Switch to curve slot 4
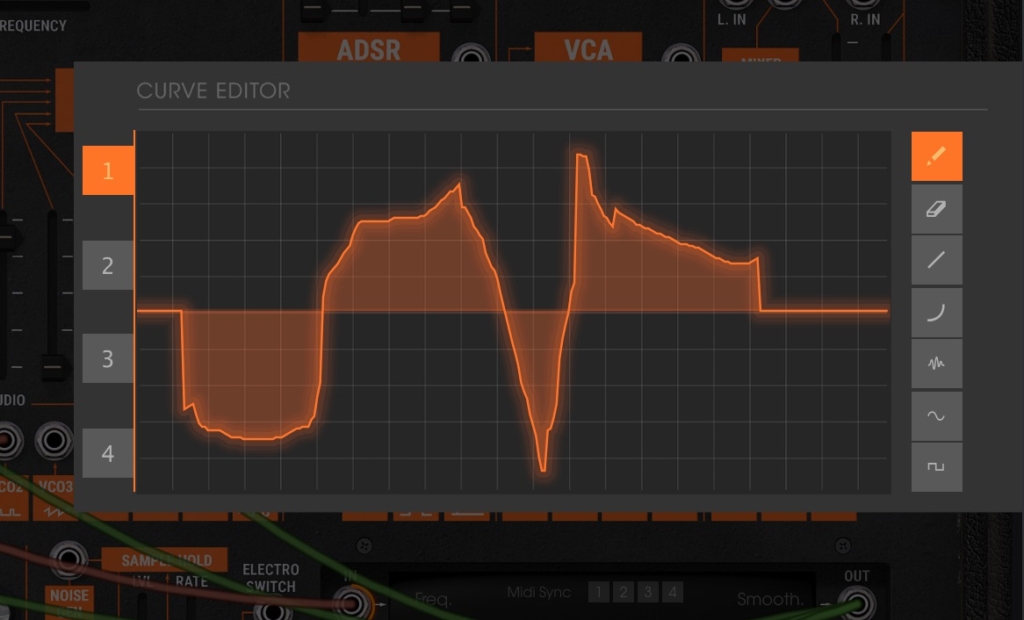This screenshot has height=620, width=1024. click(108, 453)
